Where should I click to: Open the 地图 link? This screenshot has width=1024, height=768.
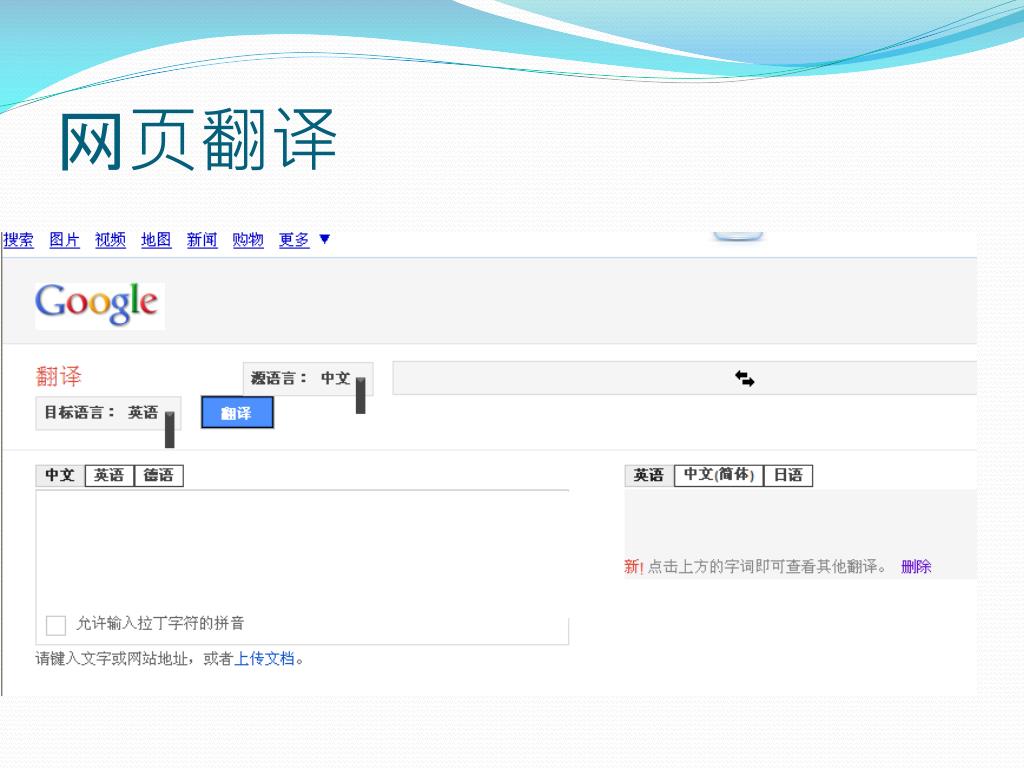pyautogui.click(x=155, y=240)
